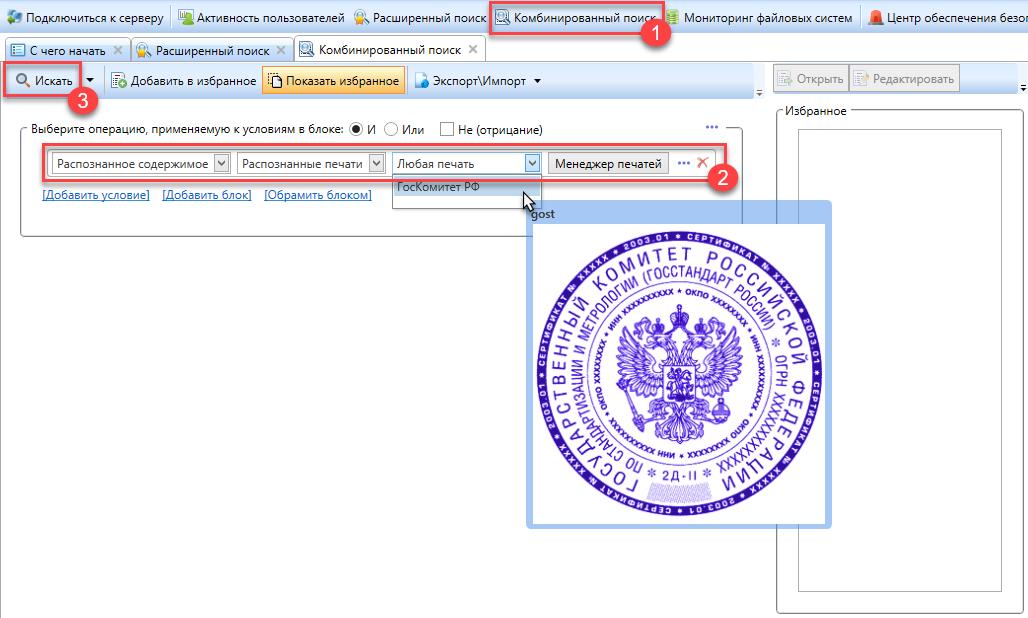Click the Добавить условие link
This screenshot has height=618, width=1028.
(96, 195)
